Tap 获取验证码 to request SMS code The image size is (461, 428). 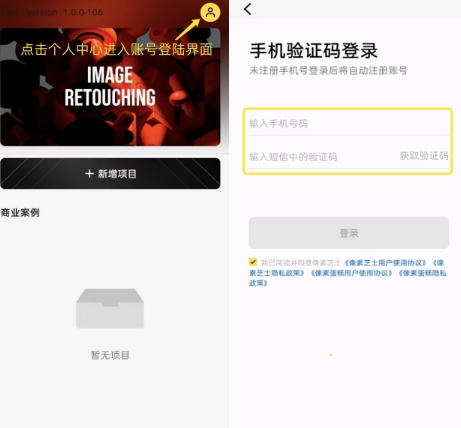click(424, 156)
